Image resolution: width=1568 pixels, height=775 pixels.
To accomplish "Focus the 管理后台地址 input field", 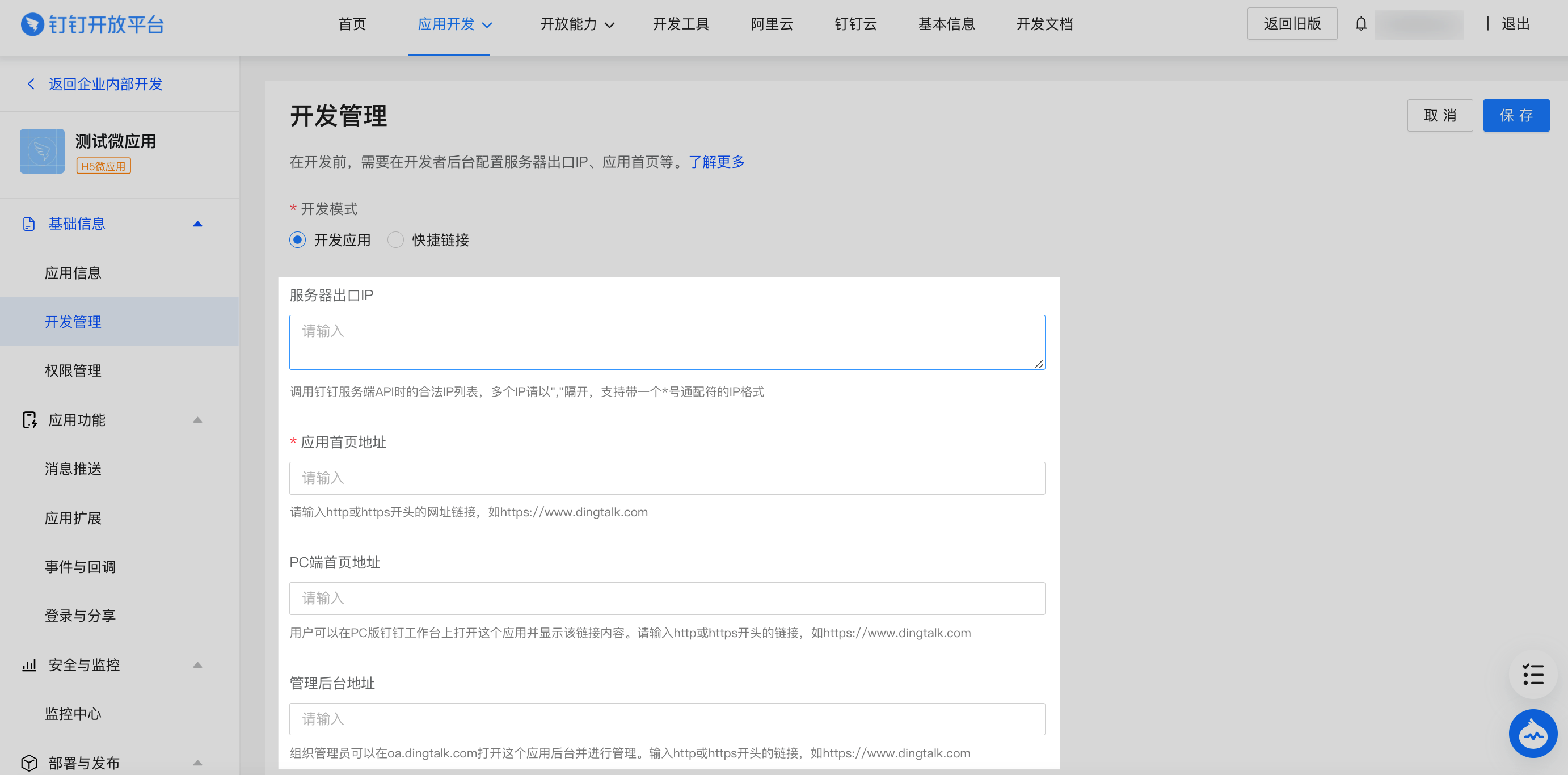I will coord(667,719).
